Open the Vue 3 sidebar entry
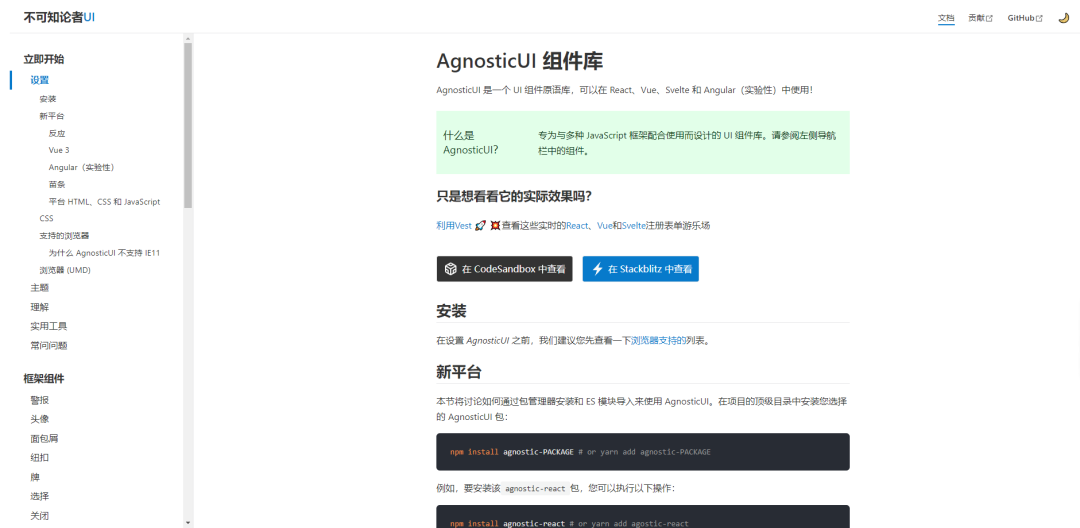The image size is (1080, 528). [x=59, y=150]
